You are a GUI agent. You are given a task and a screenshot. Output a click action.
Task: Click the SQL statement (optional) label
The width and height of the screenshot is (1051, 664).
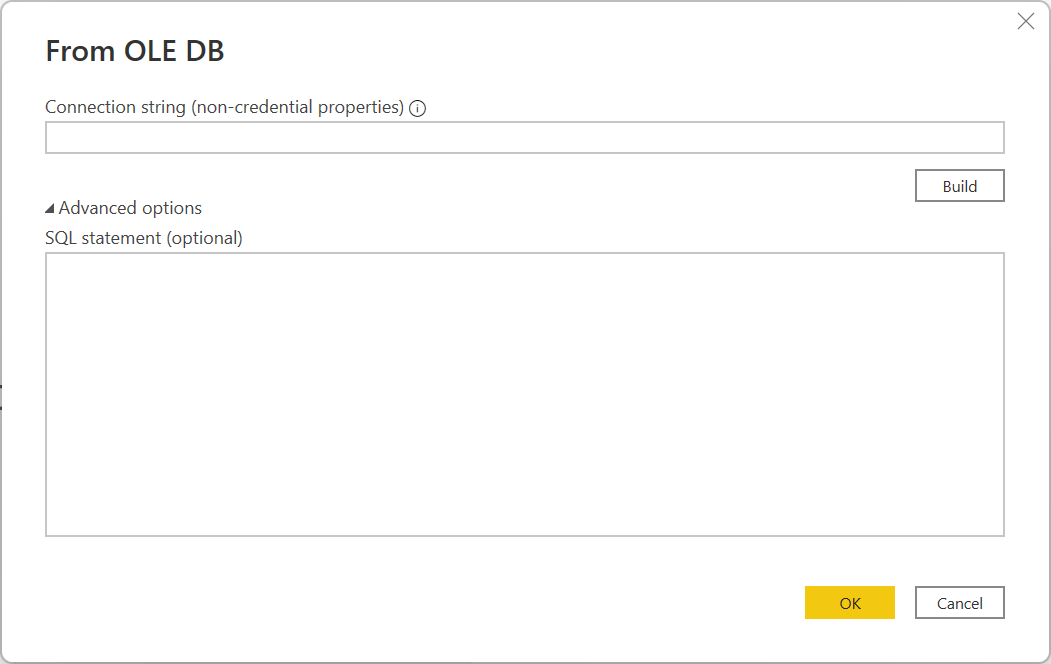pyautogui.click(x=143, y=237)
